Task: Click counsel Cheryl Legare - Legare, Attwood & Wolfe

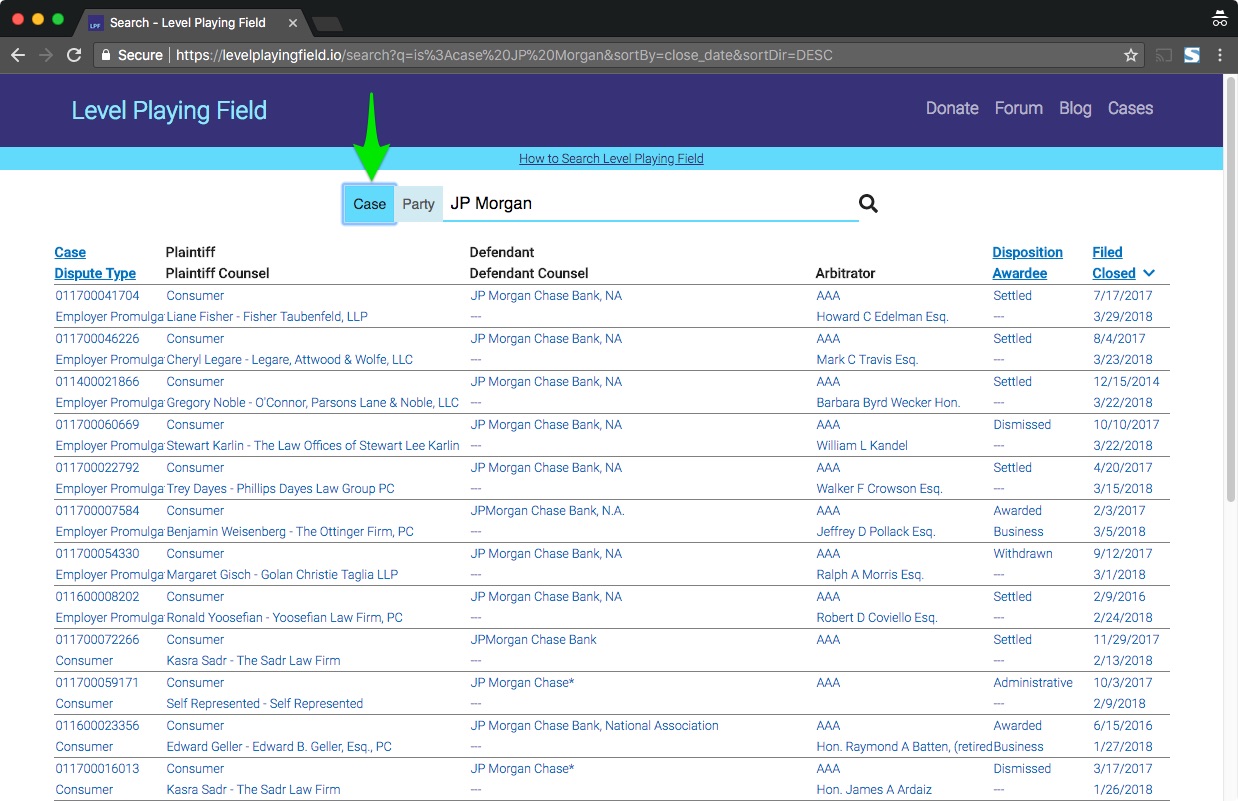Action: (x=290, y=360)
